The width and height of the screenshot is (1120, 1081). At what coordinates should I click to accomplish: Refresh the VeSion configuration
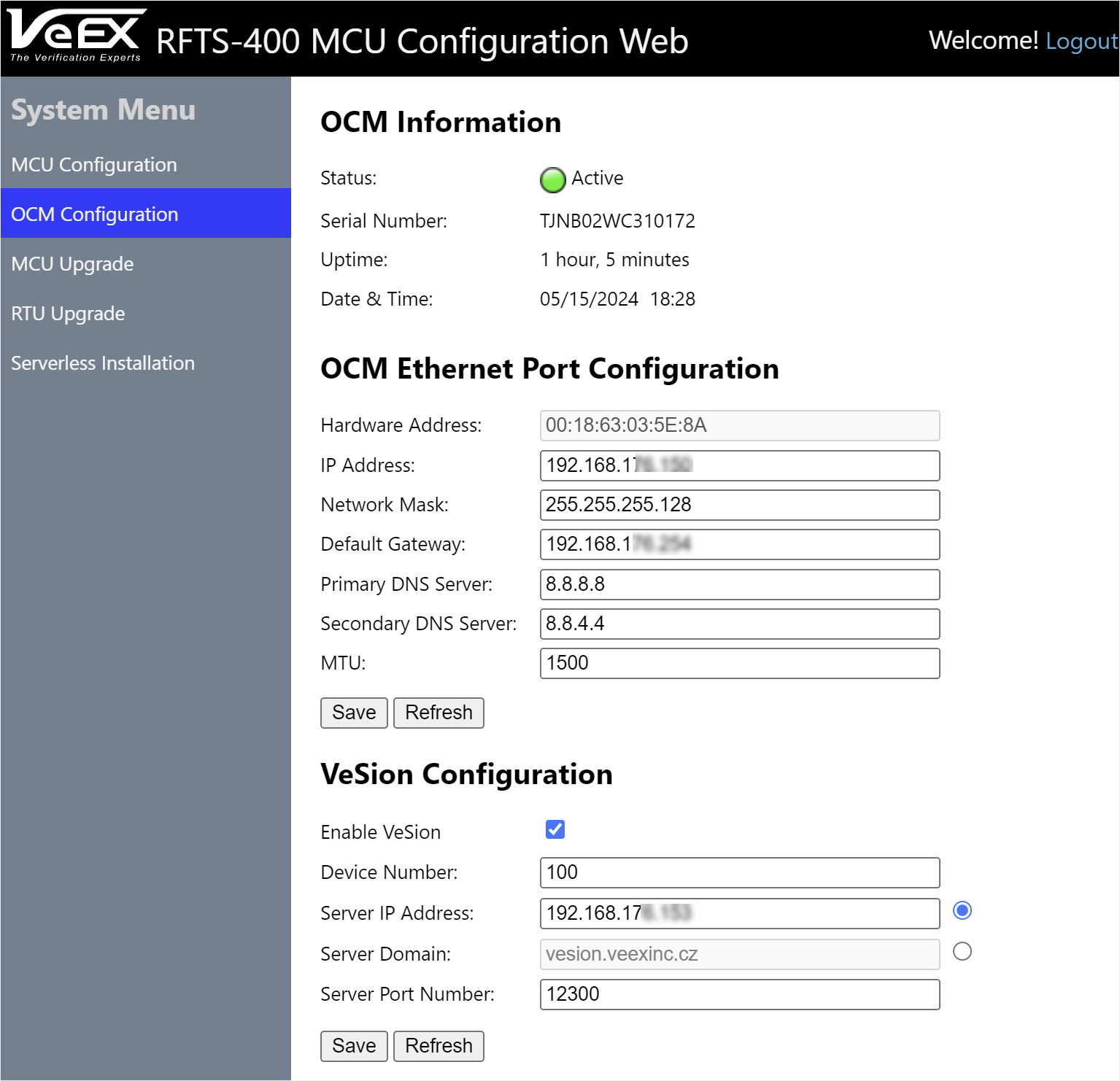439,1046
